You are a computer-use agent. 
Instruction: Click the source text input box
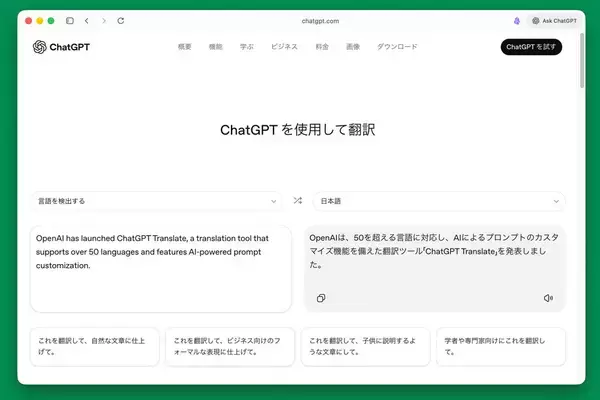[x=161, y=269]
